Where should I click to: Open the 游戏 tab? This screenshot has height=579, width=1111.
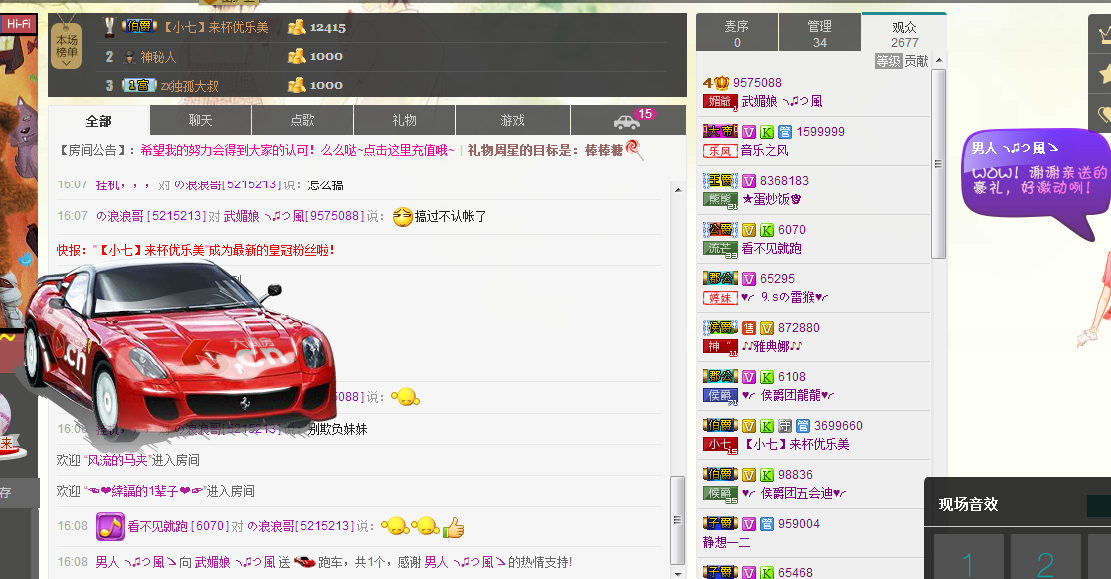tap(512, 120)
